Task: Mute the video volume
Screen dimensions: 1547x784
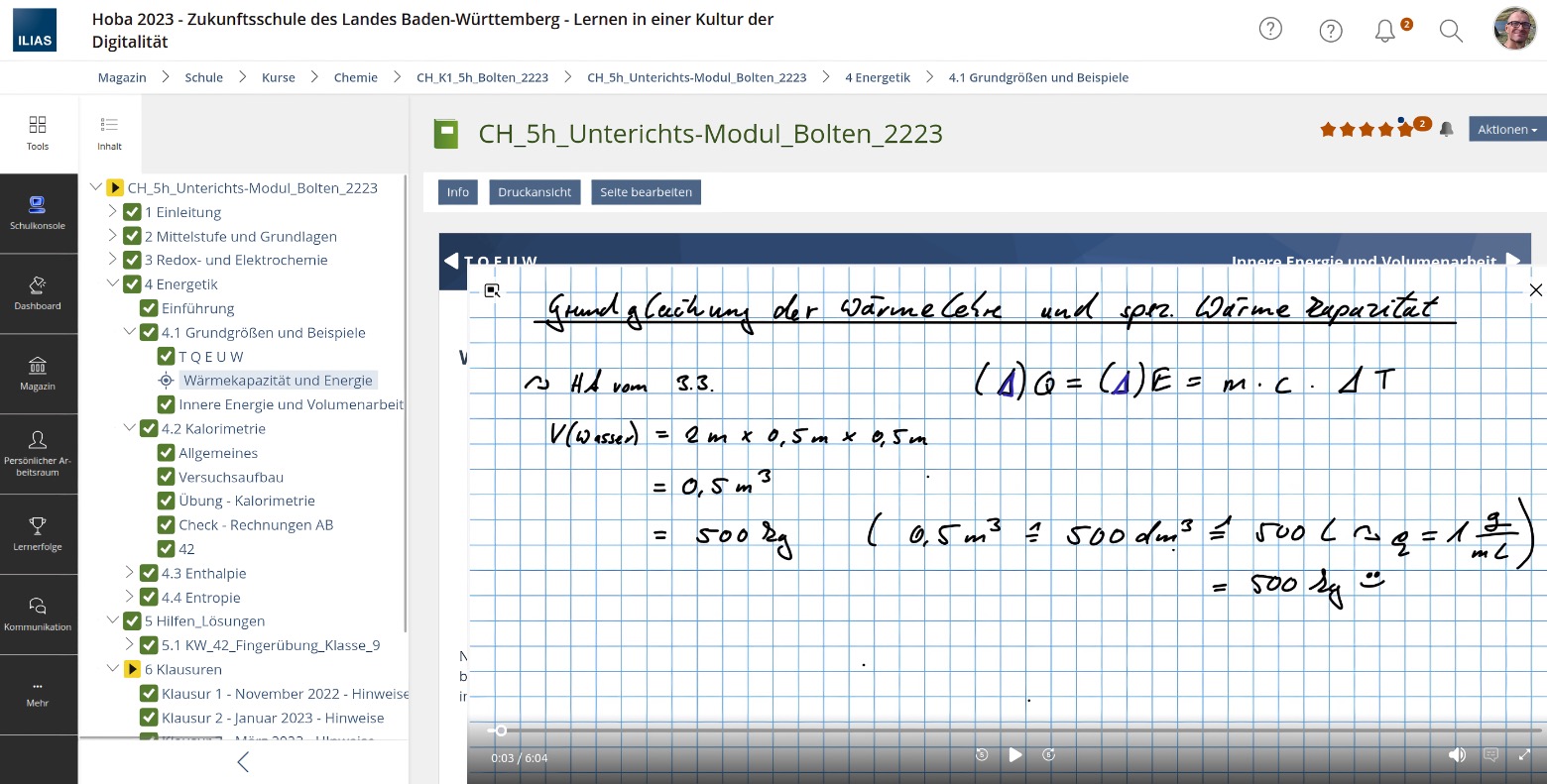Action: pyautogui.click(x=1457, y=755)
